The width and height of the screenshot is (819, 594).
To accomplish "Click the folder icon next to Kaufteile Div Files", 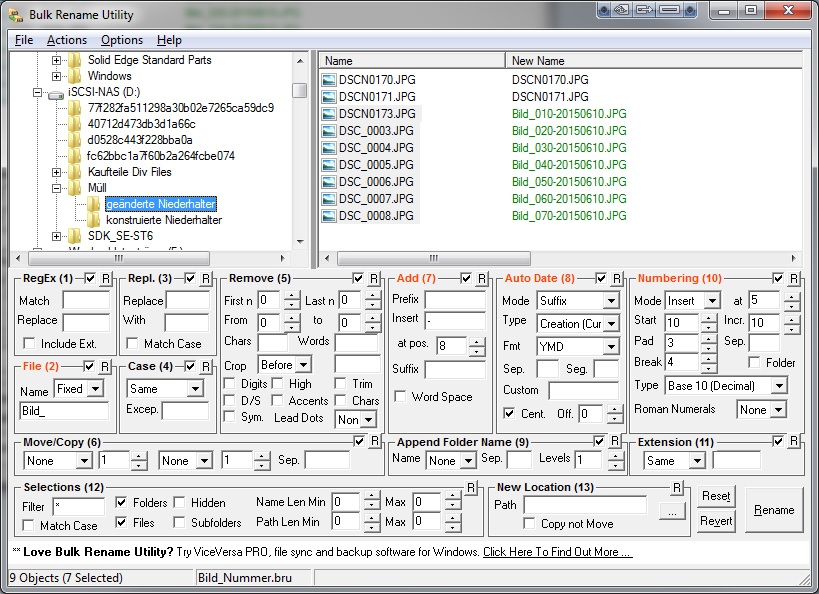I will pyautogui.click(x=75, y=172).
